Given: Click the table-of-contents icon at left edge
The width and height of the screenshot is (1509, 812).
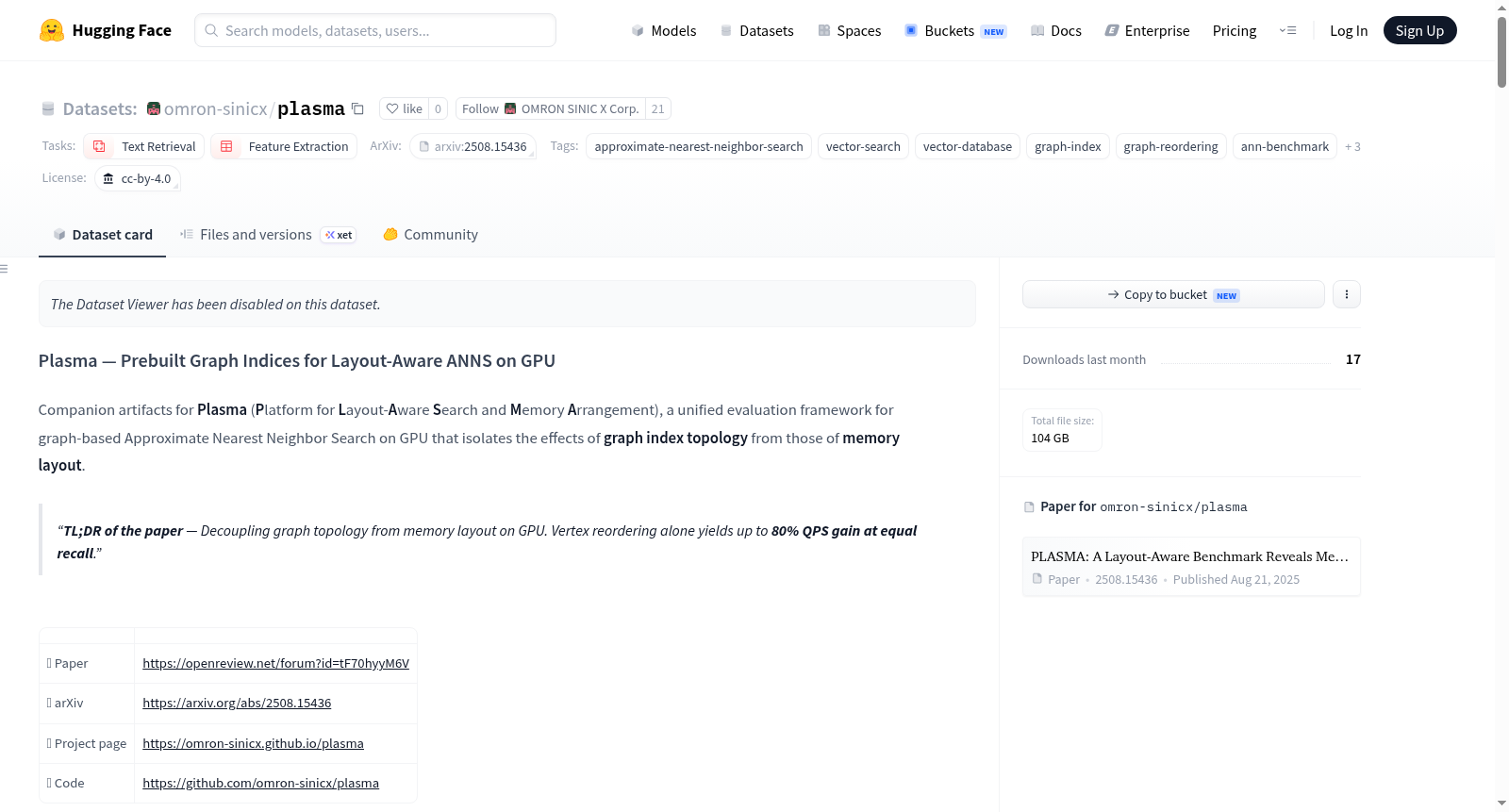Looking at the screenshot, I should (x=4, y=269).
